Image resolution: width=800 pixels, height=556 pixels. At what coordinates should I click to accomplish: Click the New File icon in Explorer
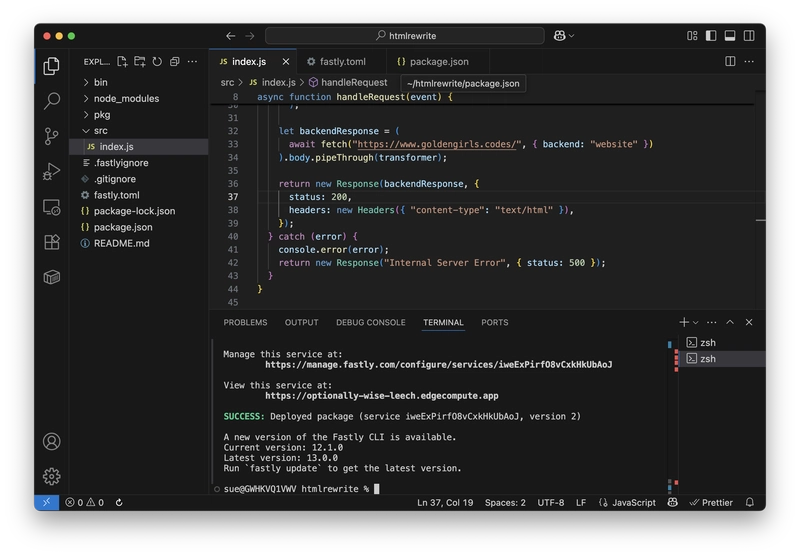[121, 62]
